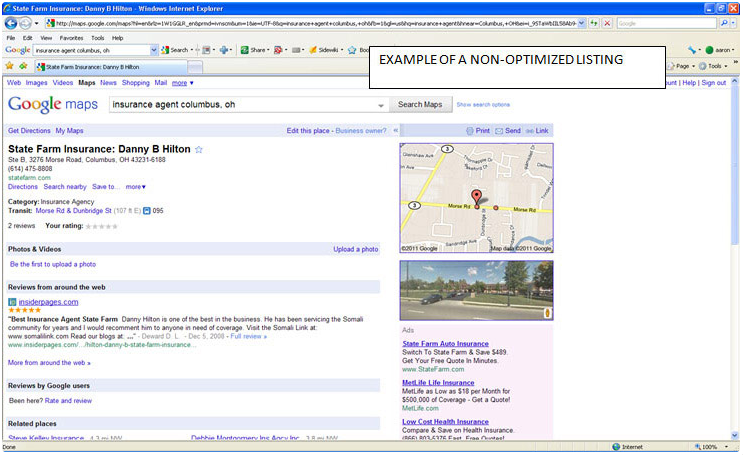Click the red map pin marker
743x455 pixels.
[476, 197]
